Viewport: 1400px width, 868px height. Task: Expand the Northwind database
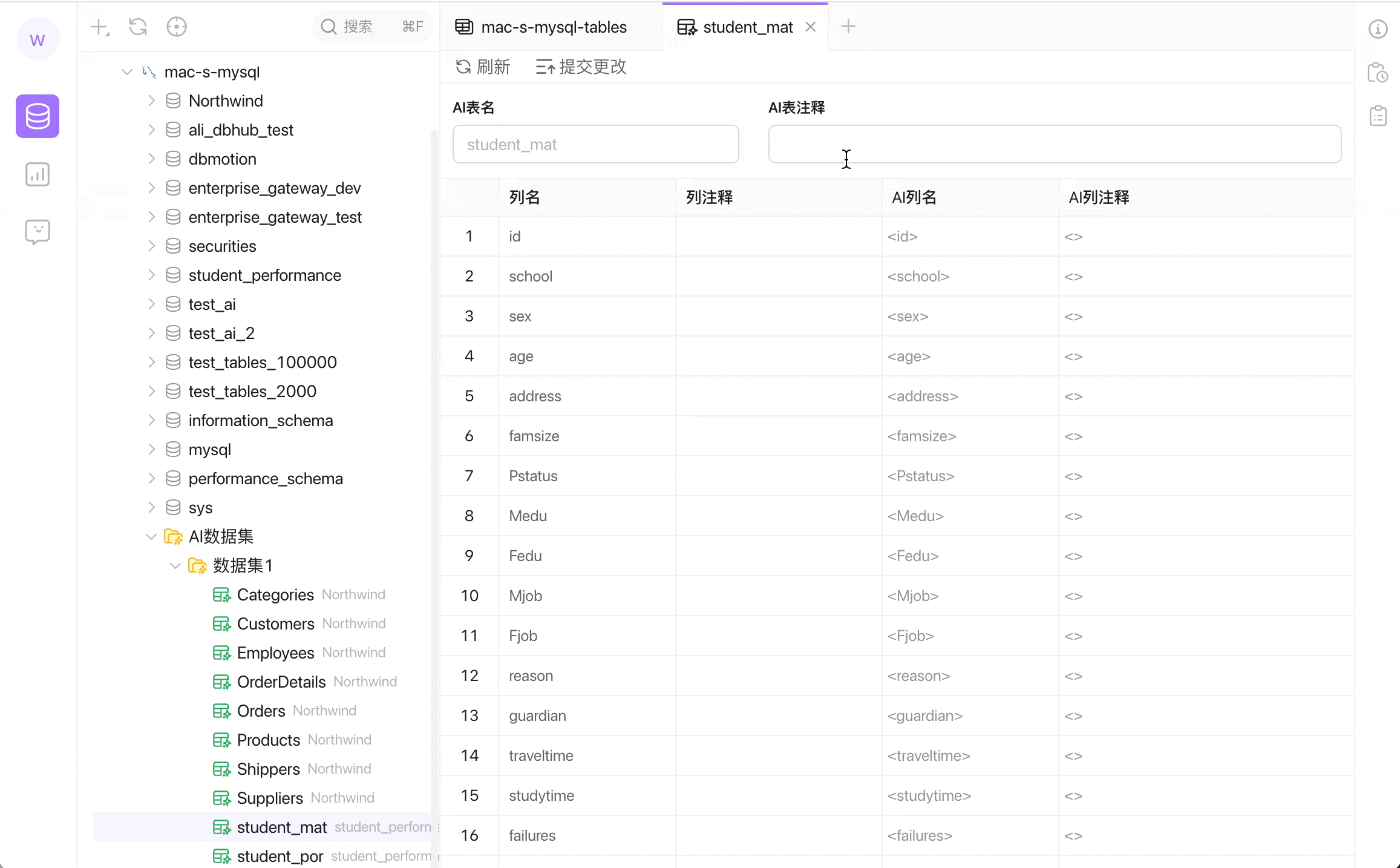click(x=151, y=101)
